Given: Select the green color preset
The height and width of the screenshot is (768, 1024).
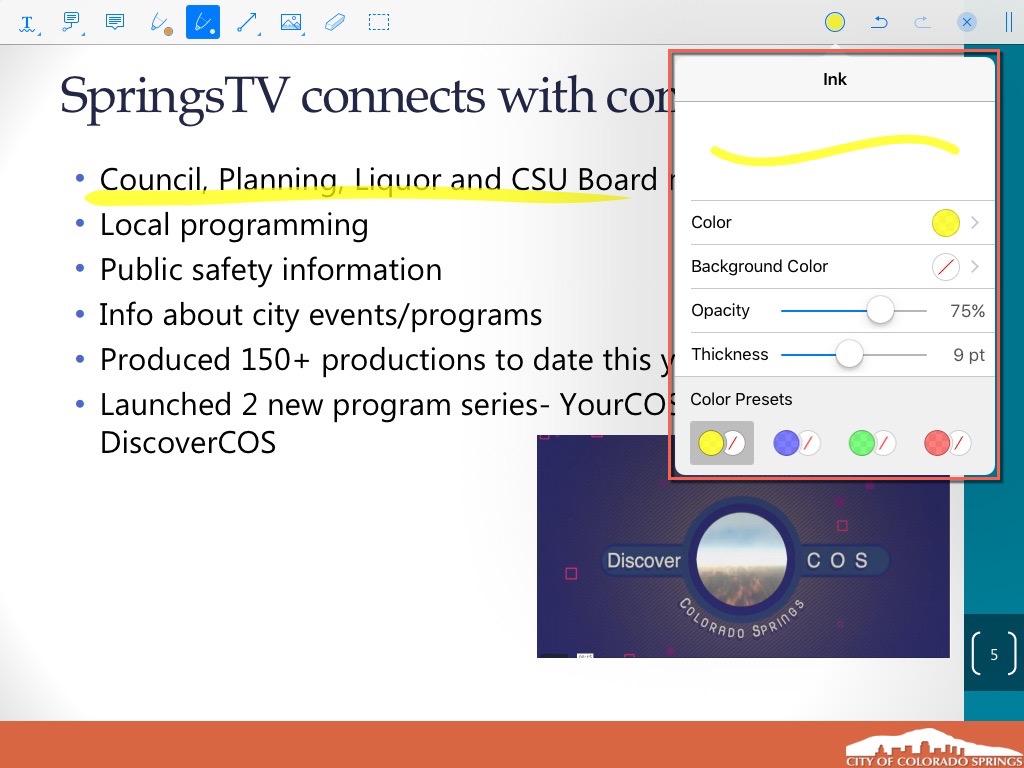Looking at the screenshot, I should (x=871, y=443).
